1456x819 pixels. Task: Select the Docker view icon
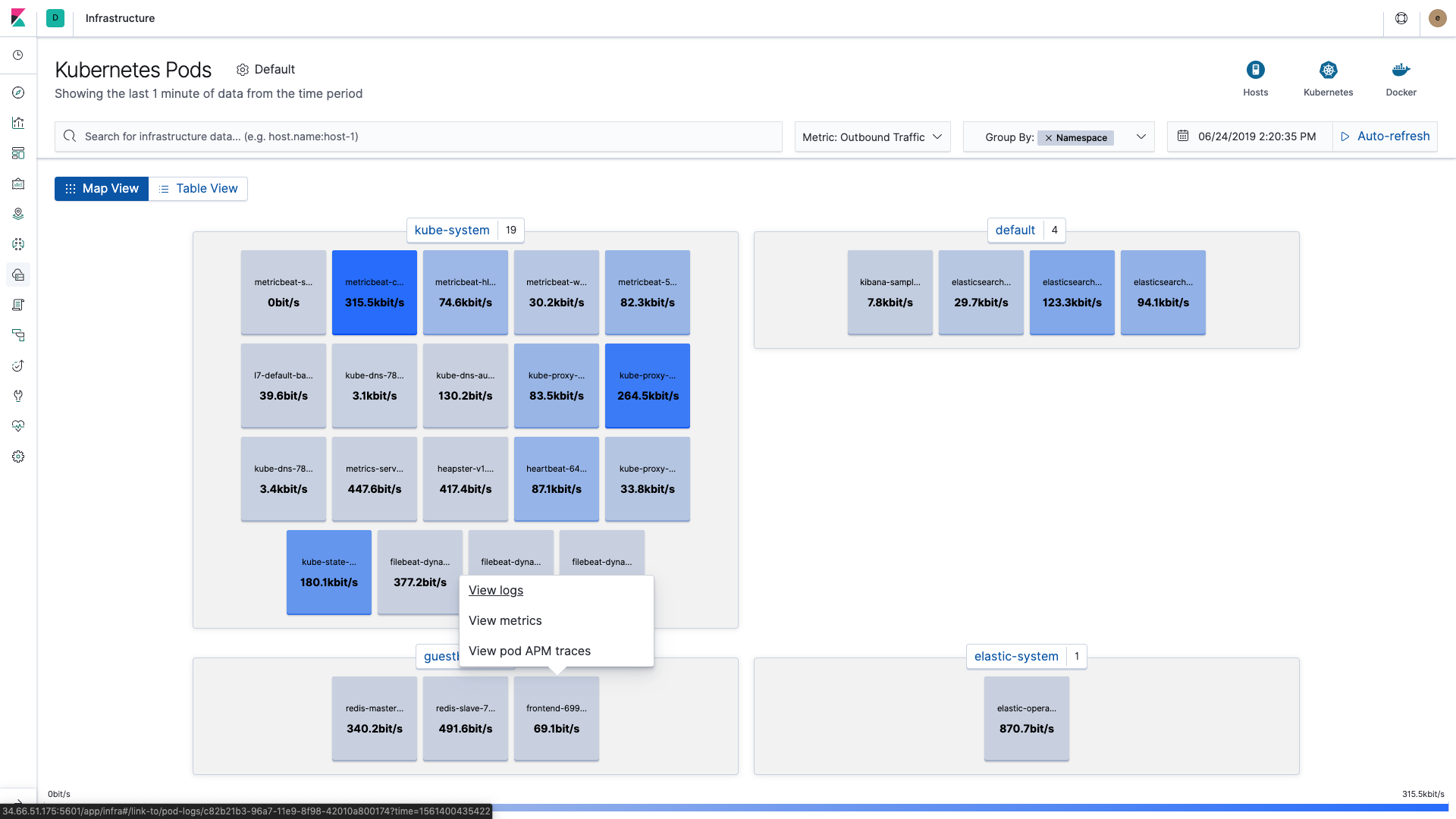1401,71
